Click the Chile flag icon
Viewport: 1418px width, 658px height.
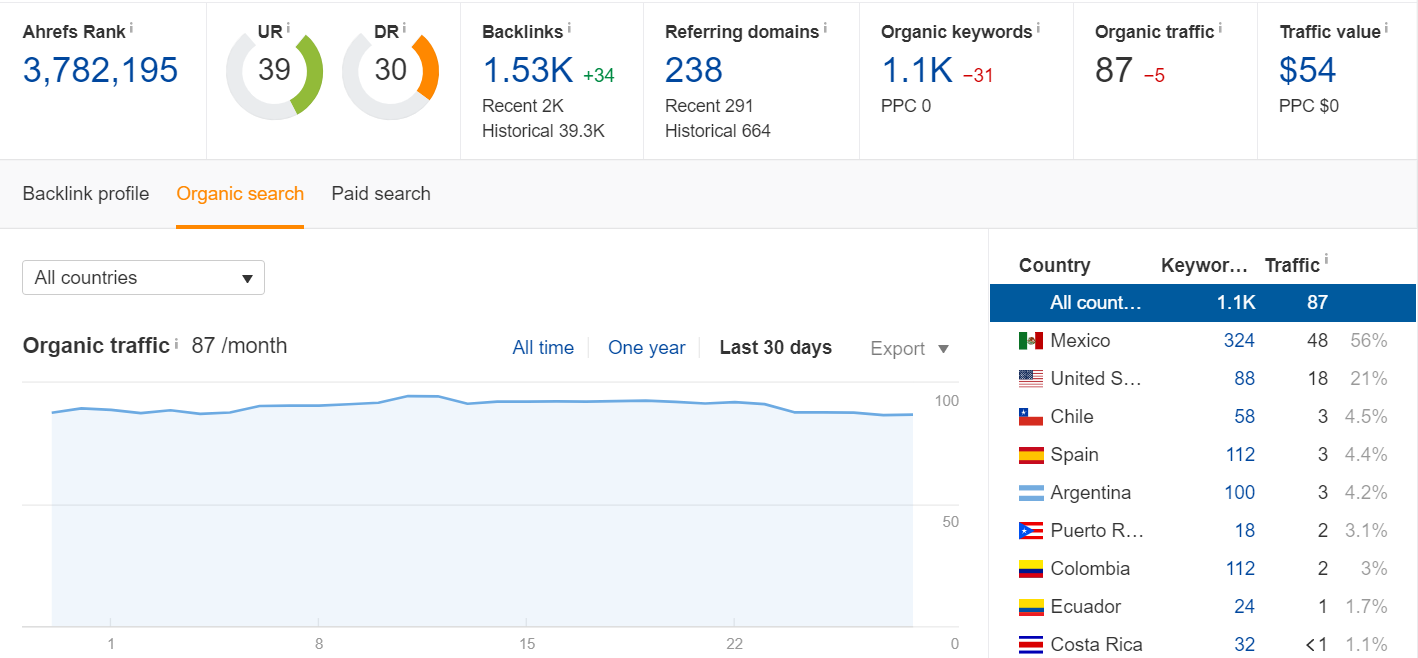point(1031,417)
